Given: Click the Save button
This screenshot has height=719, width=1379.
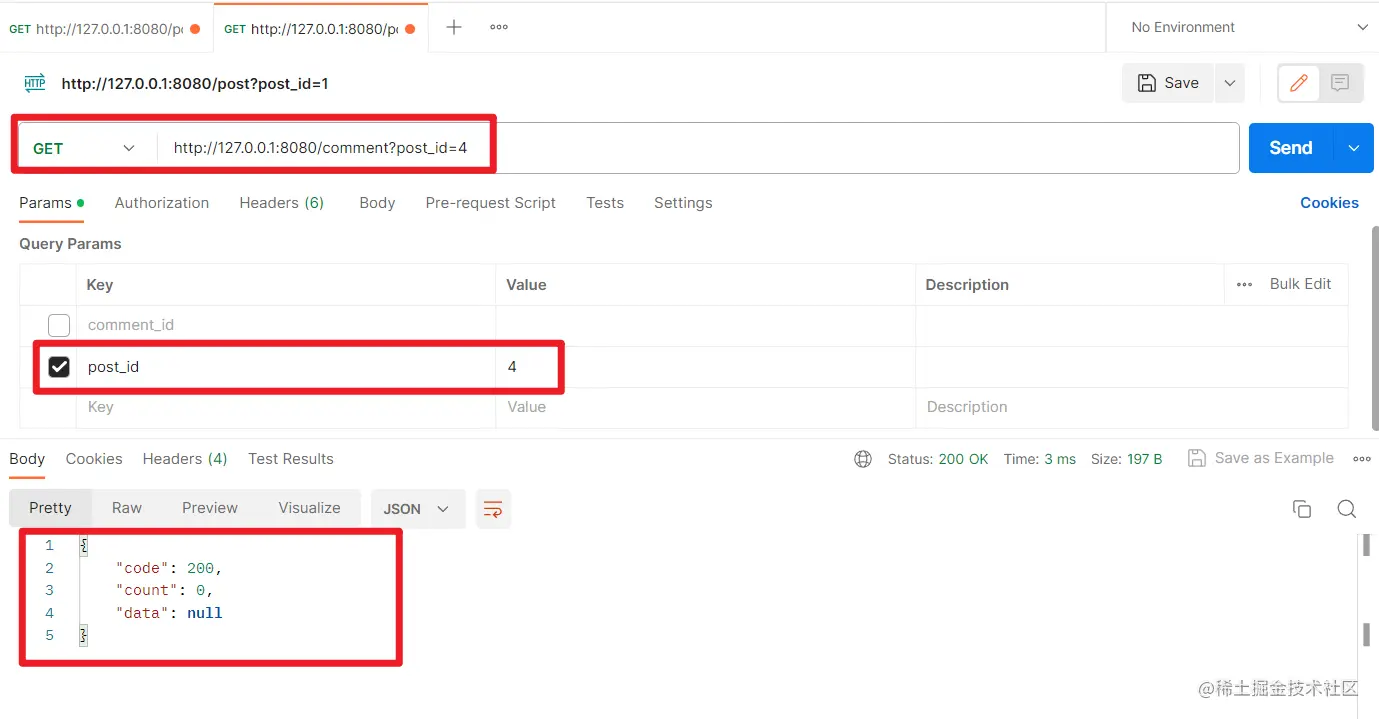Looking at the screenshot, I should coord(1168,83).
